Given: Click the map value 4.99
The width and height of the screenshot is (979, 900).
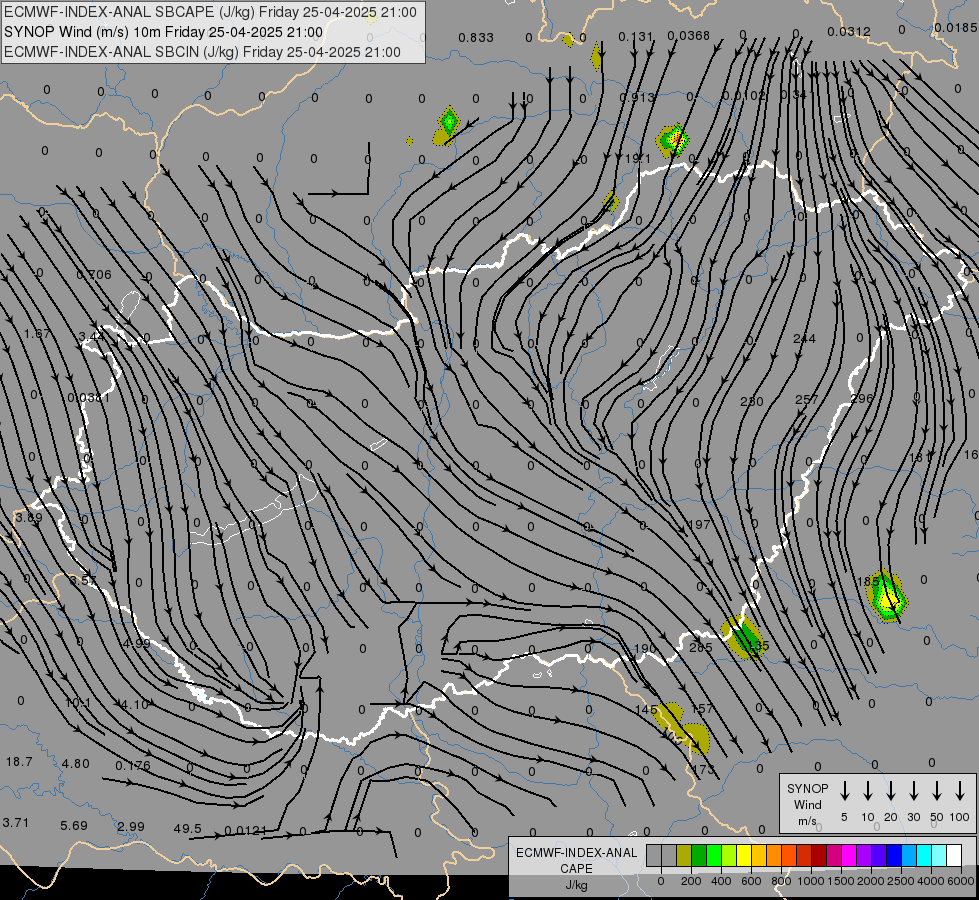Looking at the screenshot, I should coord(137,643).
